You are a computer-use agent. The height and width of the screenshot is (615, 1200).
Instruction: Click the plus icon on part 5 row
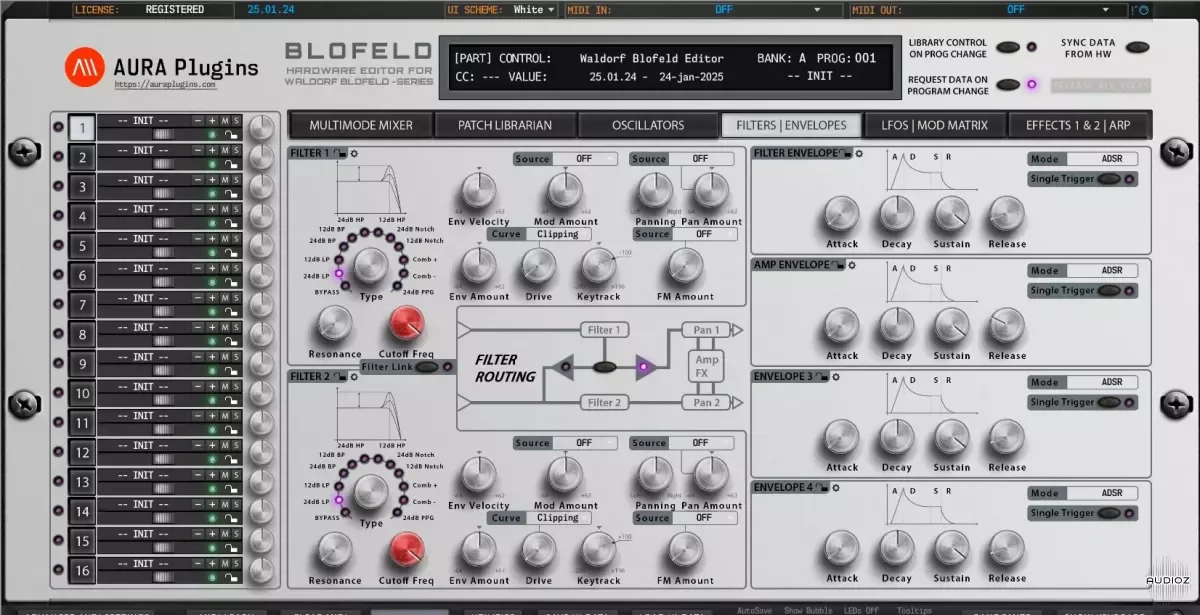[212, 239]
